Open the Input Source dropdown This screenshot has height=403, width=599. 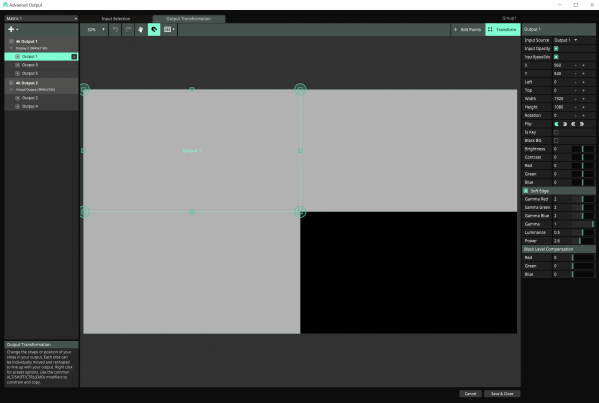point(566,40)
